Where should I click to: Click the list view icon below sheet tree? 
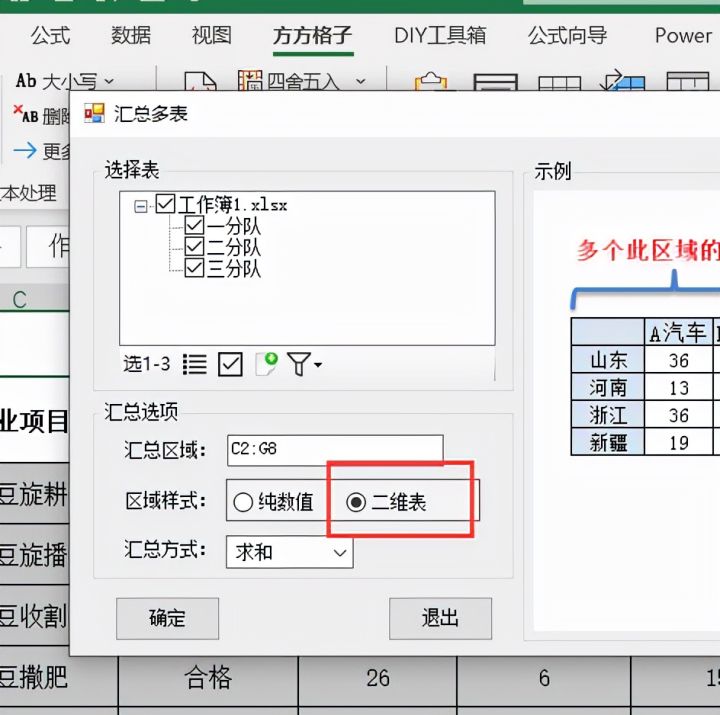point(195,365)
